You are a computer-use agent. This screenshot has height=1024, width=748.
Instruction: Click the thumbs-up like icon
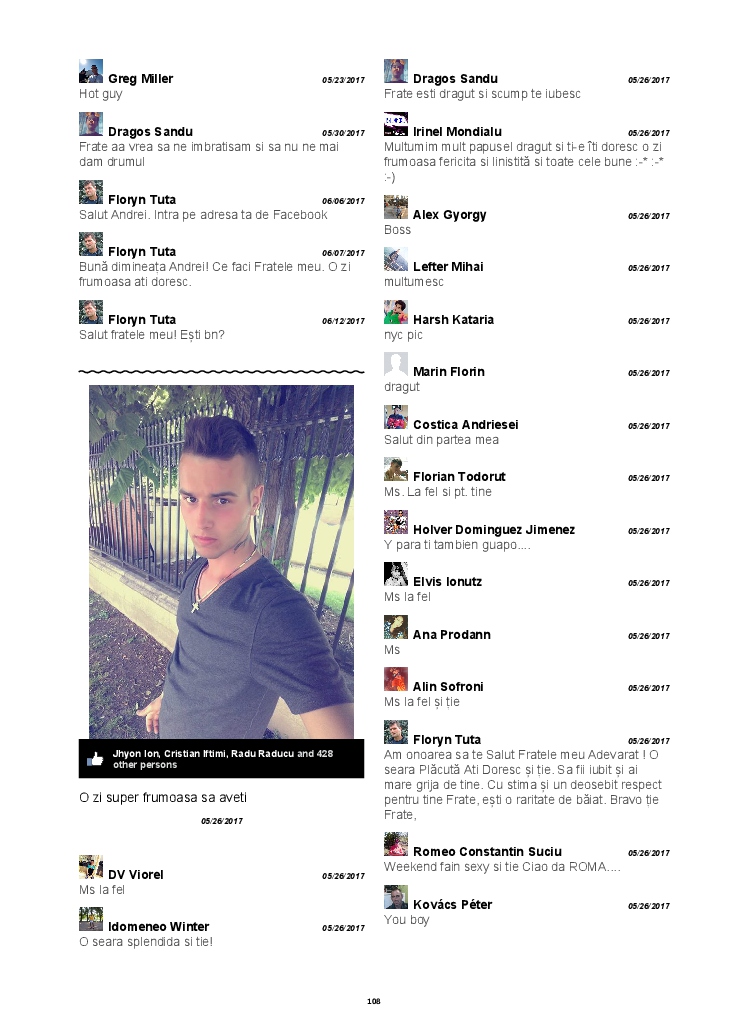[x=95, y=759]
